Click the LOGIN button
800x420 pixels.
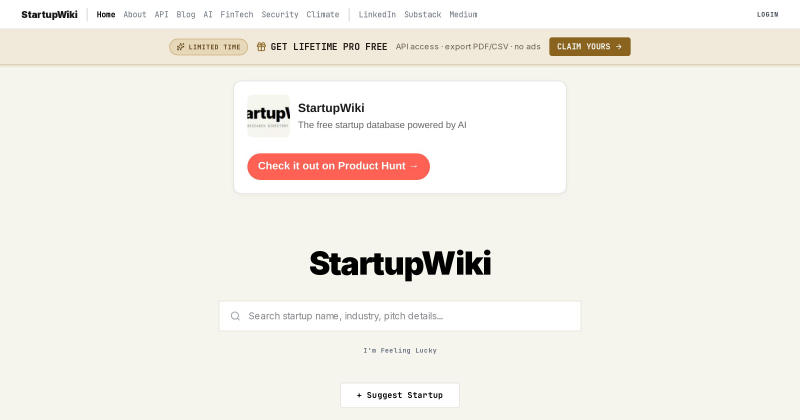click(767, 14)
